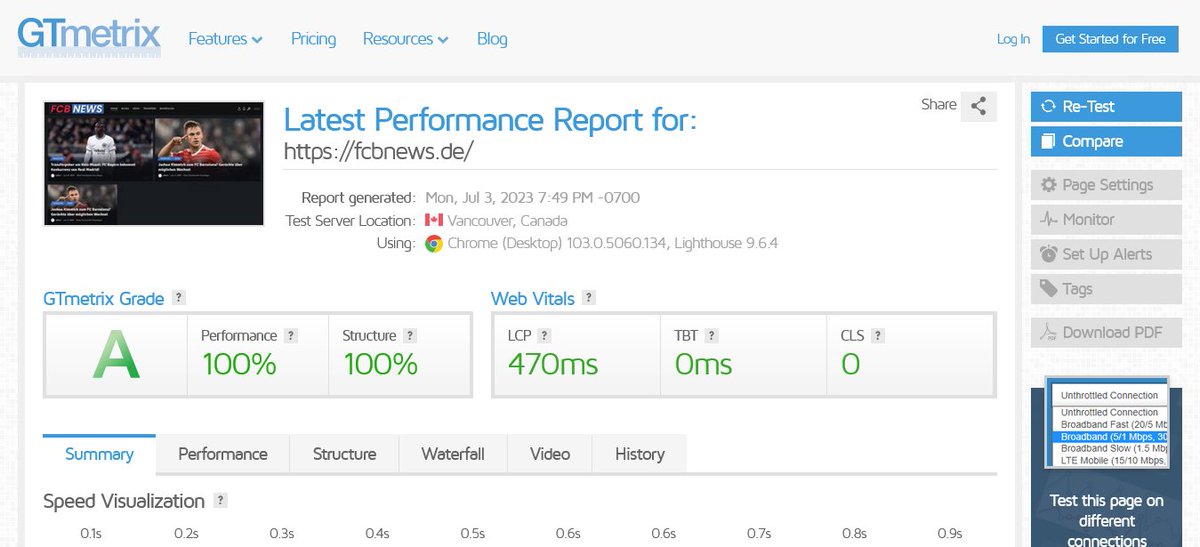The width and height of the screenshot is (1200, 547).
Task: Click the Chrome browser icon
Action: point(434,243)
